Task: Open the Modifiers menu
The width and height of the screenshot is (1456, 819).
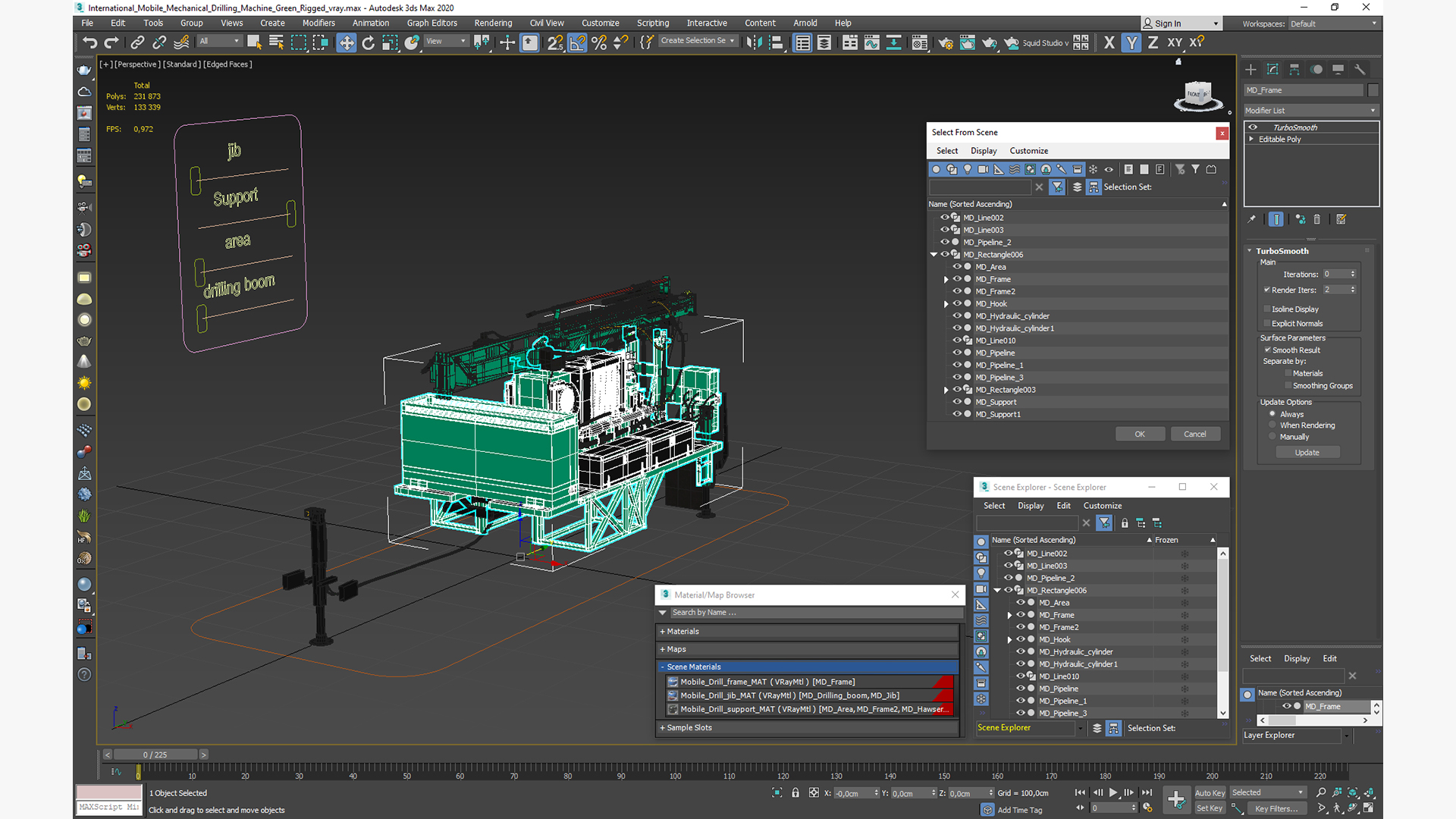Action: [318, 24]
